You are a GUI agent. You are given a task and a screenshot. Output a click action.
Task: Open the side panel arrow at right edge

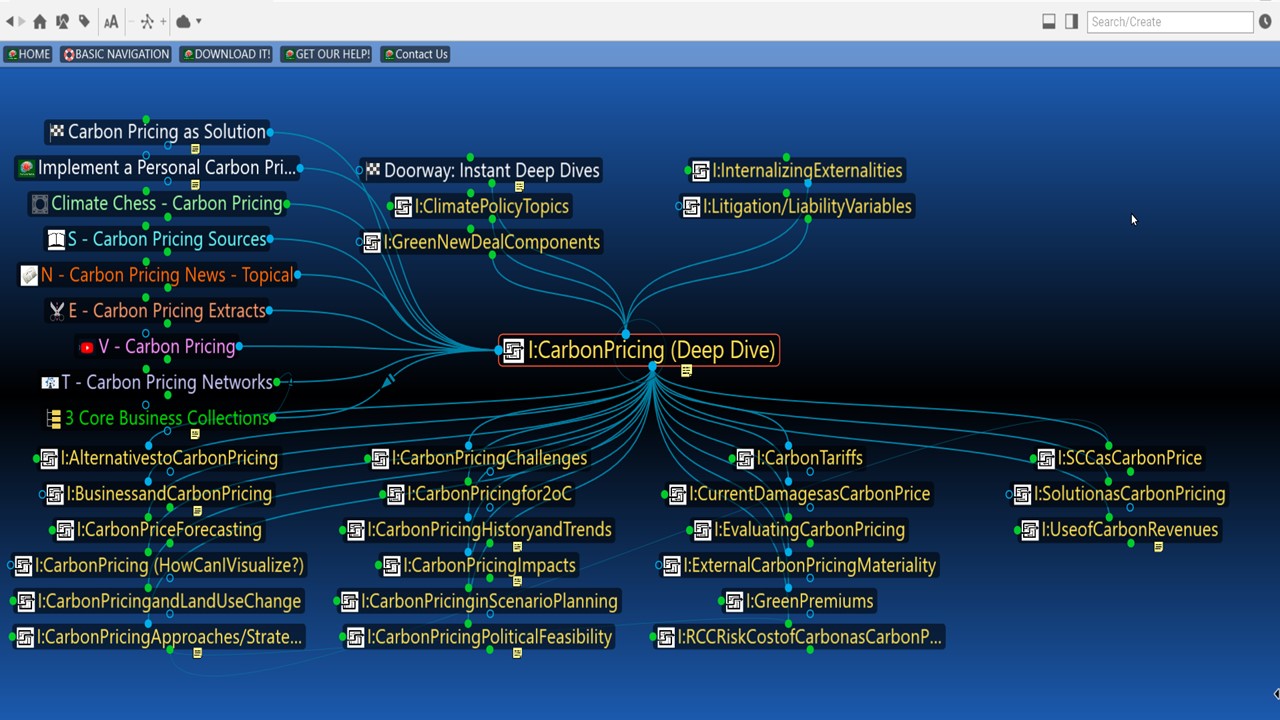[1276, 694]
